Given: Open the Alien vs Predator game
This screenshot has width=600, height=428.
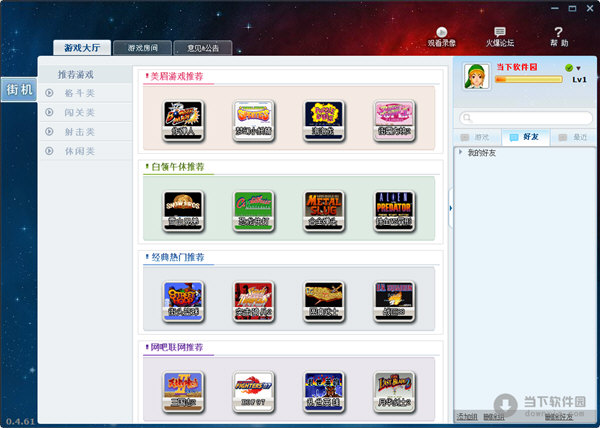Looking at the screenshot, I should pos(394,211).
